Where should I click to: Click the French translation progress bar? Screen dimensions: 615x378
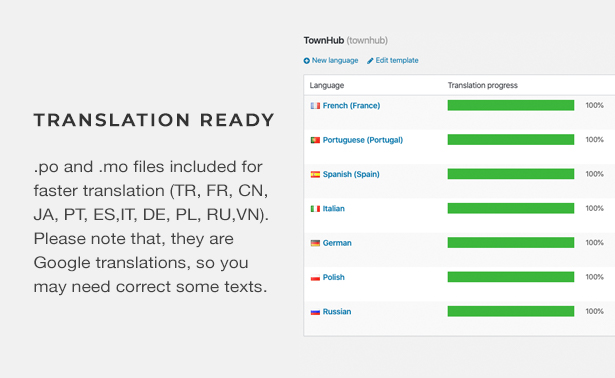coord(511,105)
